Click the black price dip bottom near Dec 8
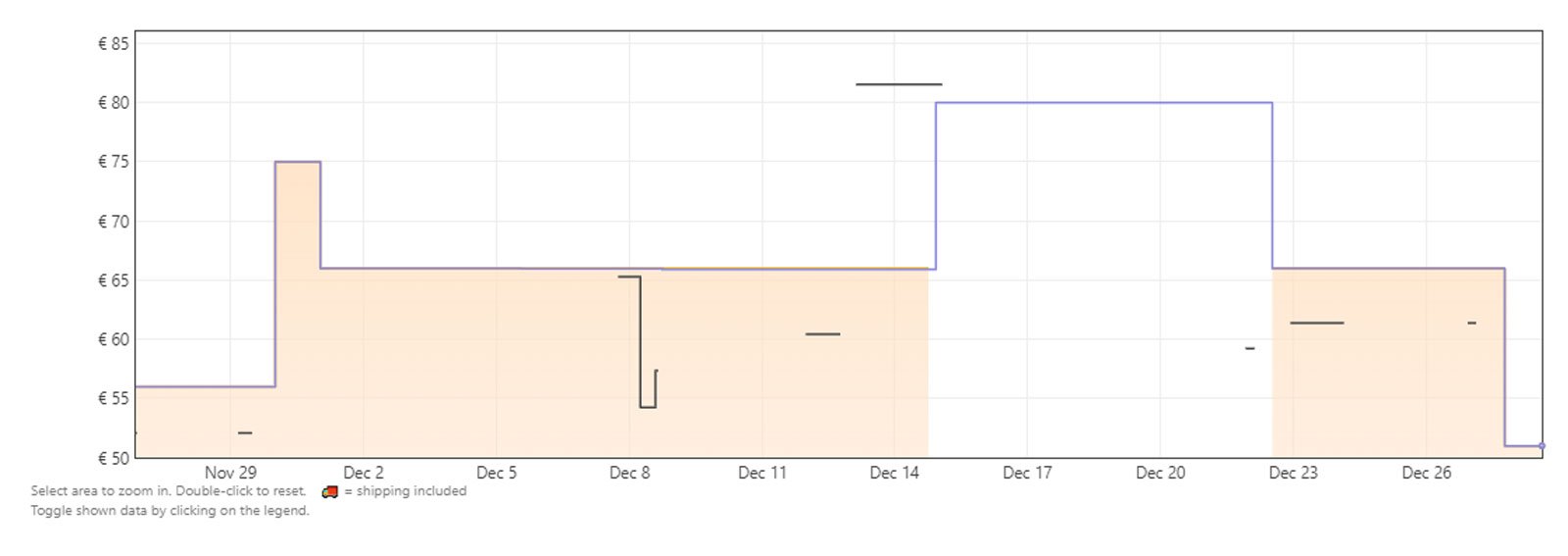The width and height of the screenshot is (1568, 556). click(x=648, y=406)
